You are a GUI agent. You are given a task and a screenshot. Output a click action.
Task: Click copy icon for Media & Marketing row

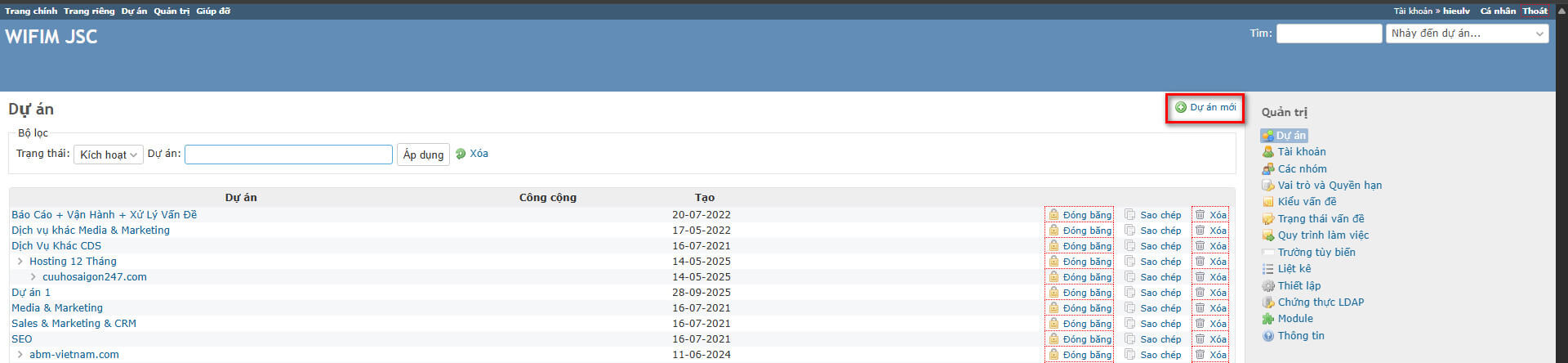pyautogui.click(x=1129, y=308)
